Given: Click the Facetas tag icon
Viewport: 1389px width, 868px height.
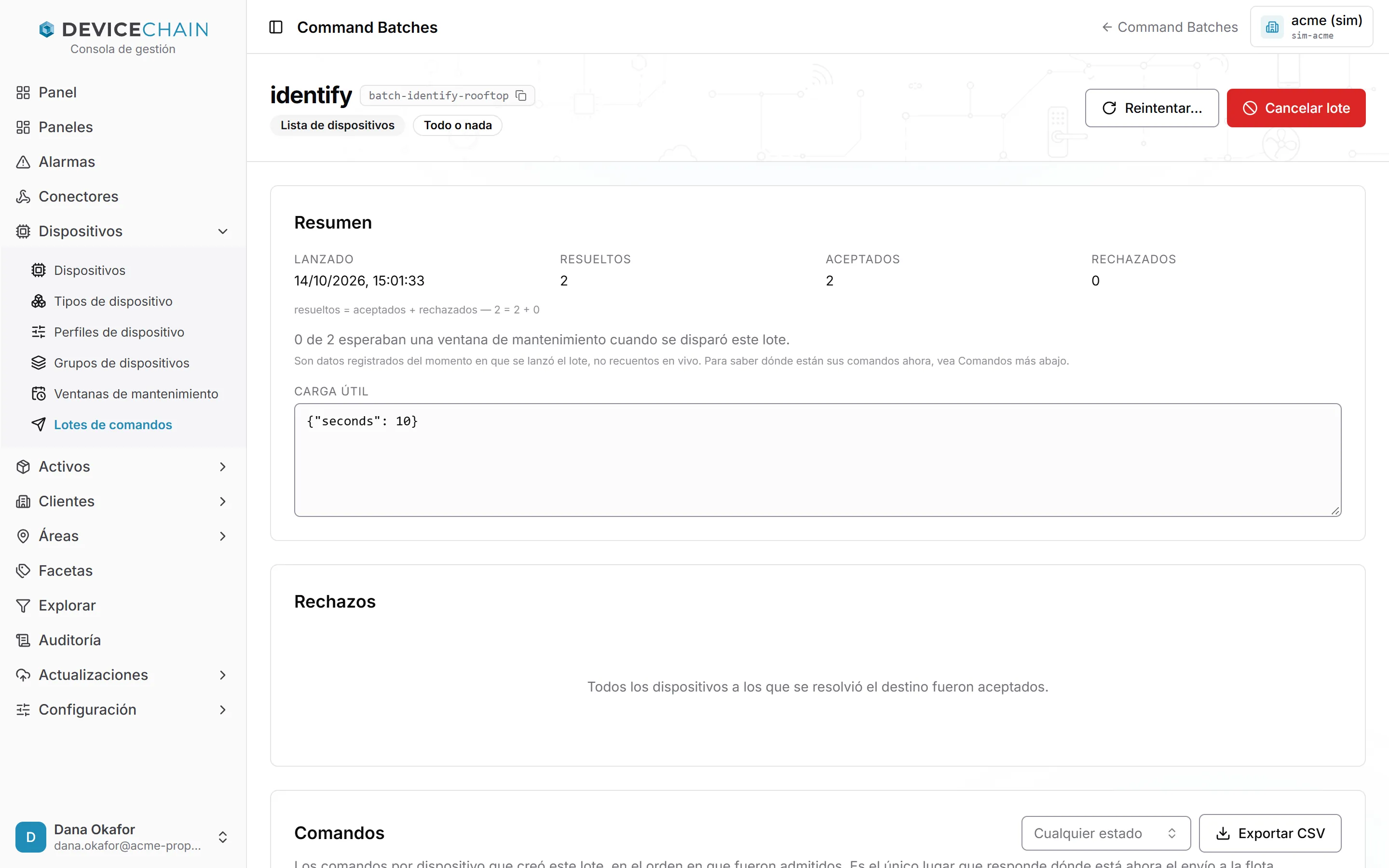Looking at the screenshot, I should [23, 570].
